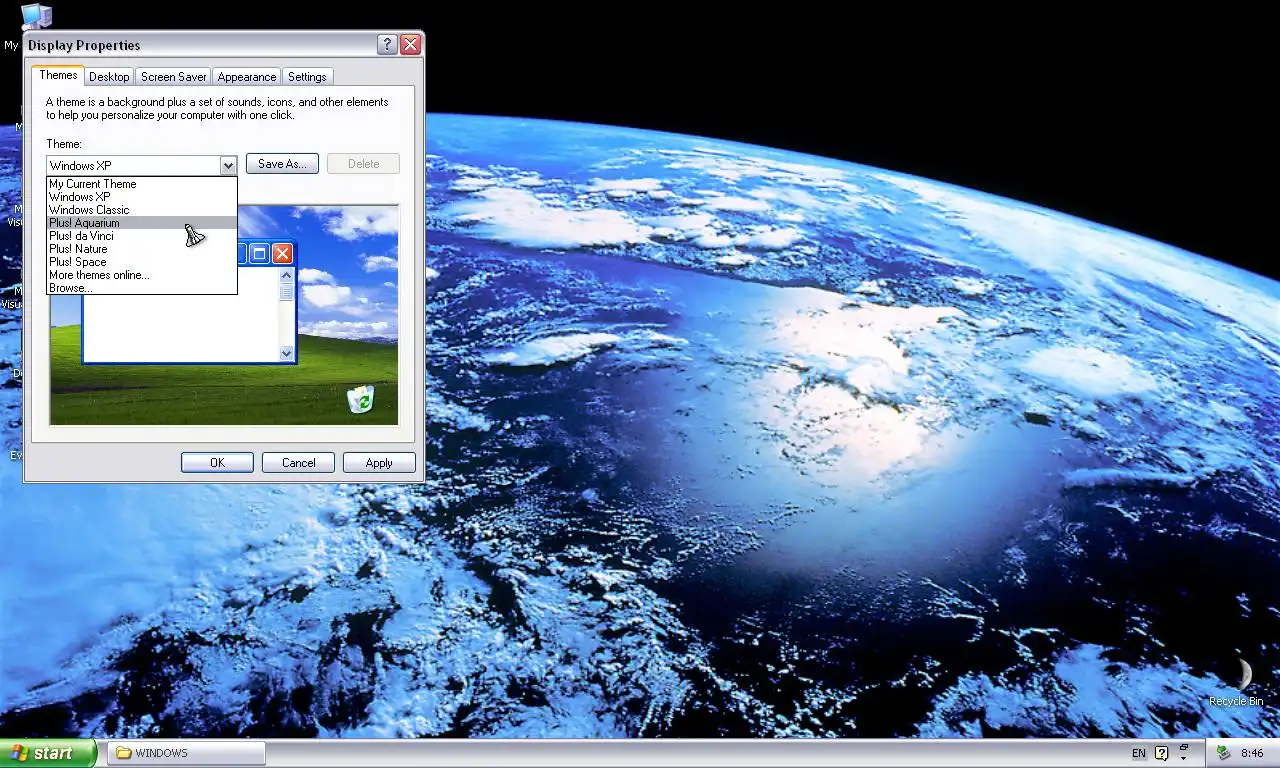Select the Themes tab

tap(58, 75)
